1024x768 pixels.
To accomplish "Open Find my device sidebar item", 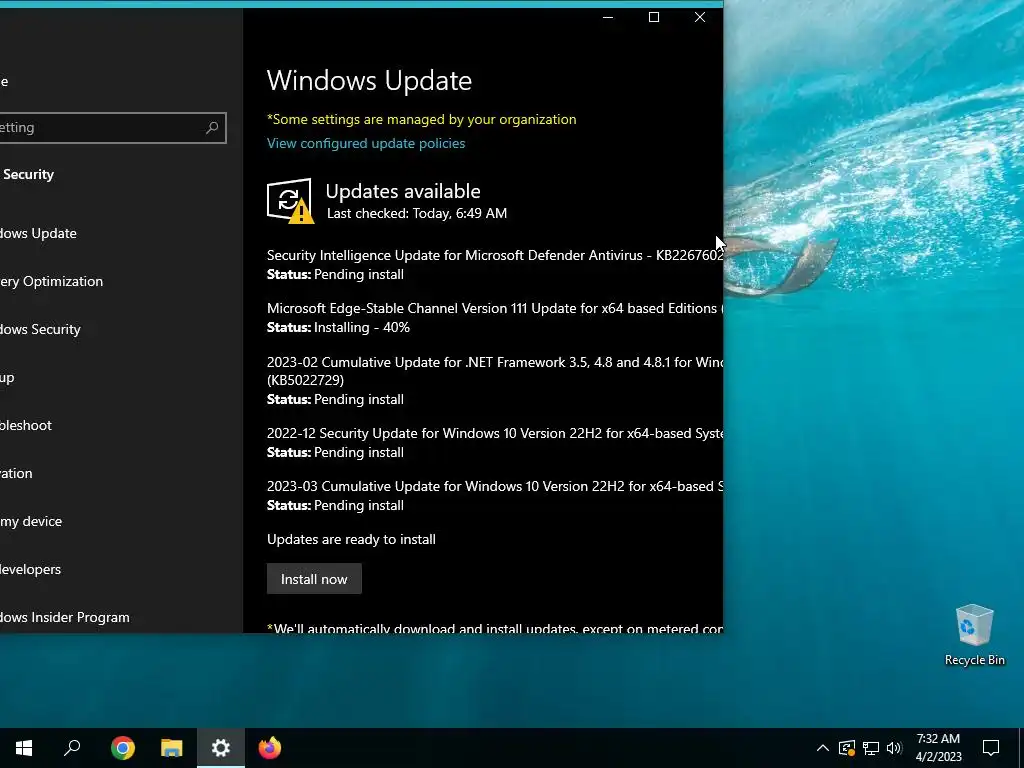I will [31, 521].
